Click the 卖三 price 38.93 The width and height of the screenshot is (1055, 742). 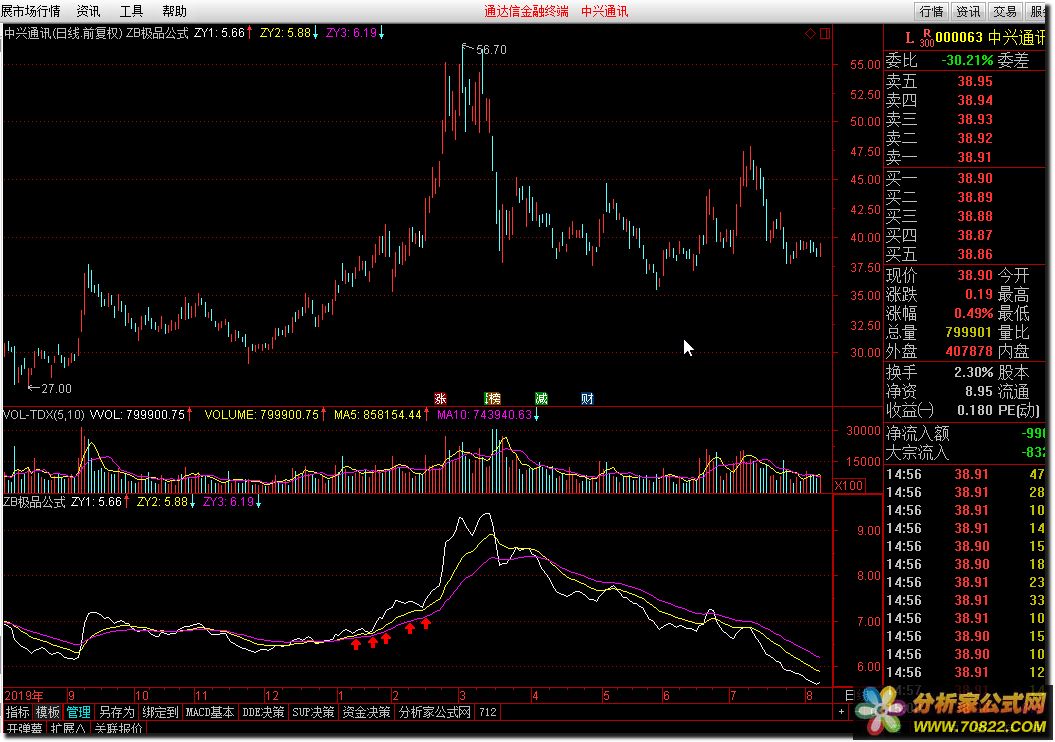975,119
